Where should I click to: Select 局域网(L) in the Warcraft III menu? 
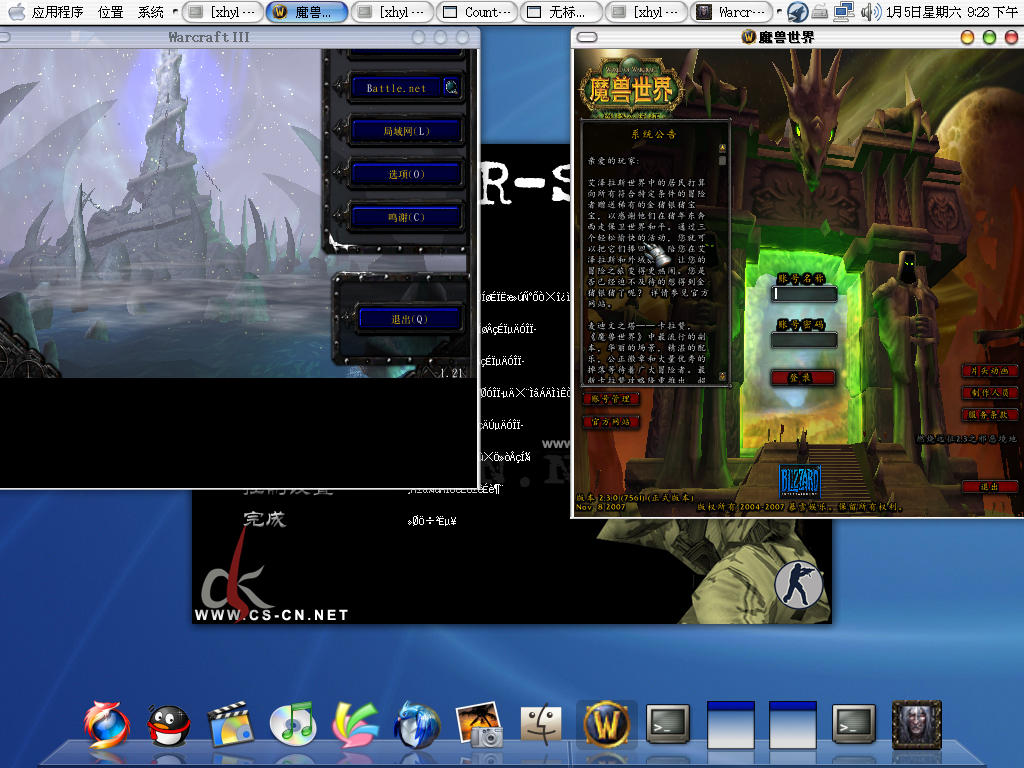(x=406, y=131)
